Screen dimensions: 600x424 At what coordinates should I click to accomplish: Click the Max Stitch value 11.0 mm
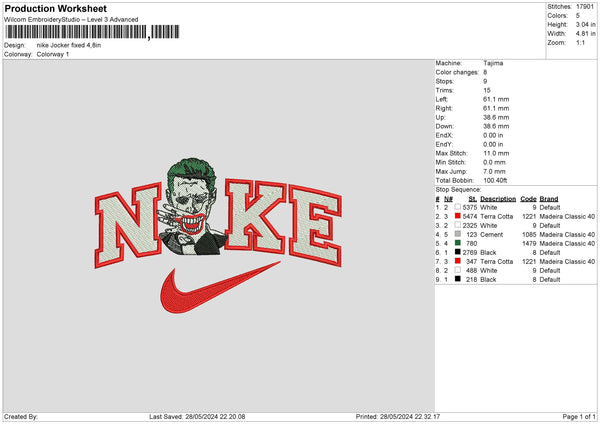point(496,153)
